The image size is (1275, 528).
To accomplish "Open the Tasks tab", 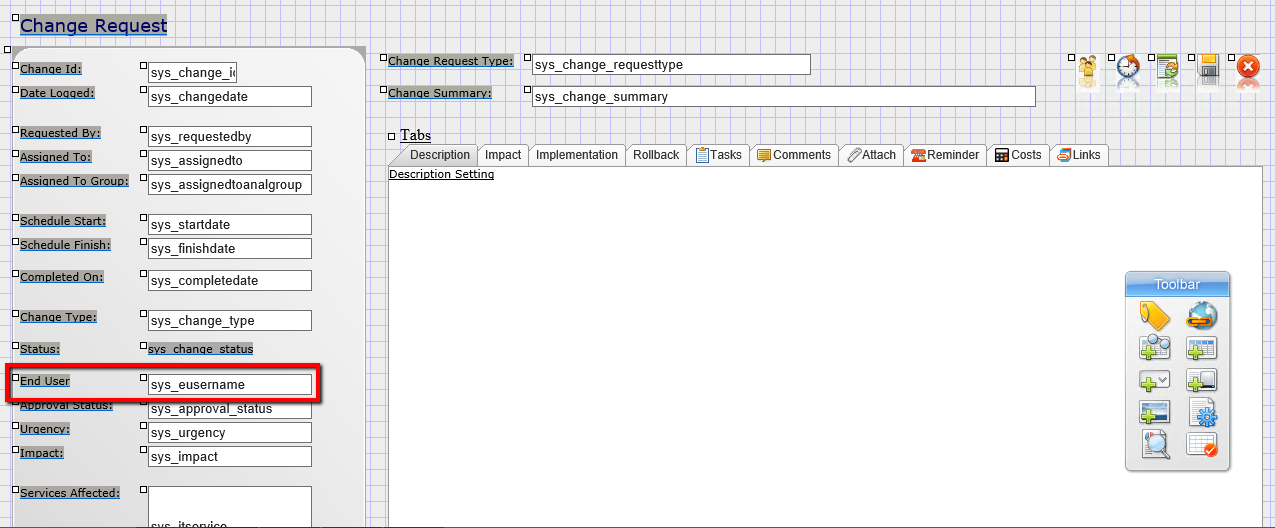I will point(718,155).
